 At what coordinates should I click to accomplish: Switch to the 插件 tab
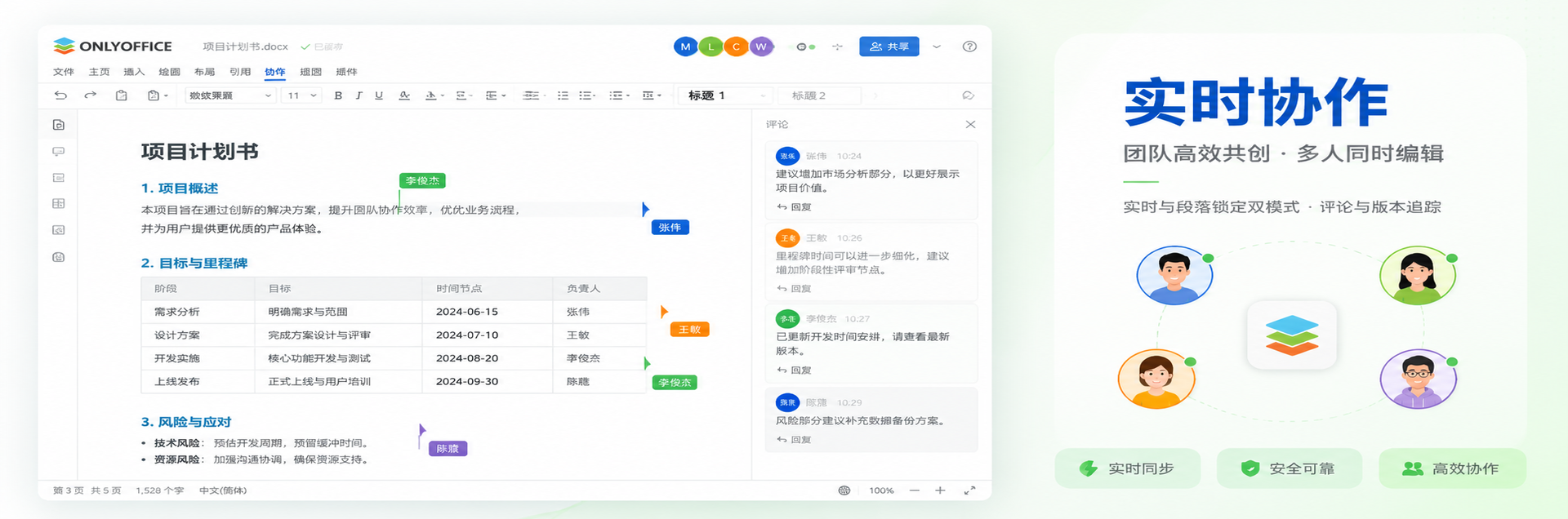pyautogui.click(x=346, y=72)
